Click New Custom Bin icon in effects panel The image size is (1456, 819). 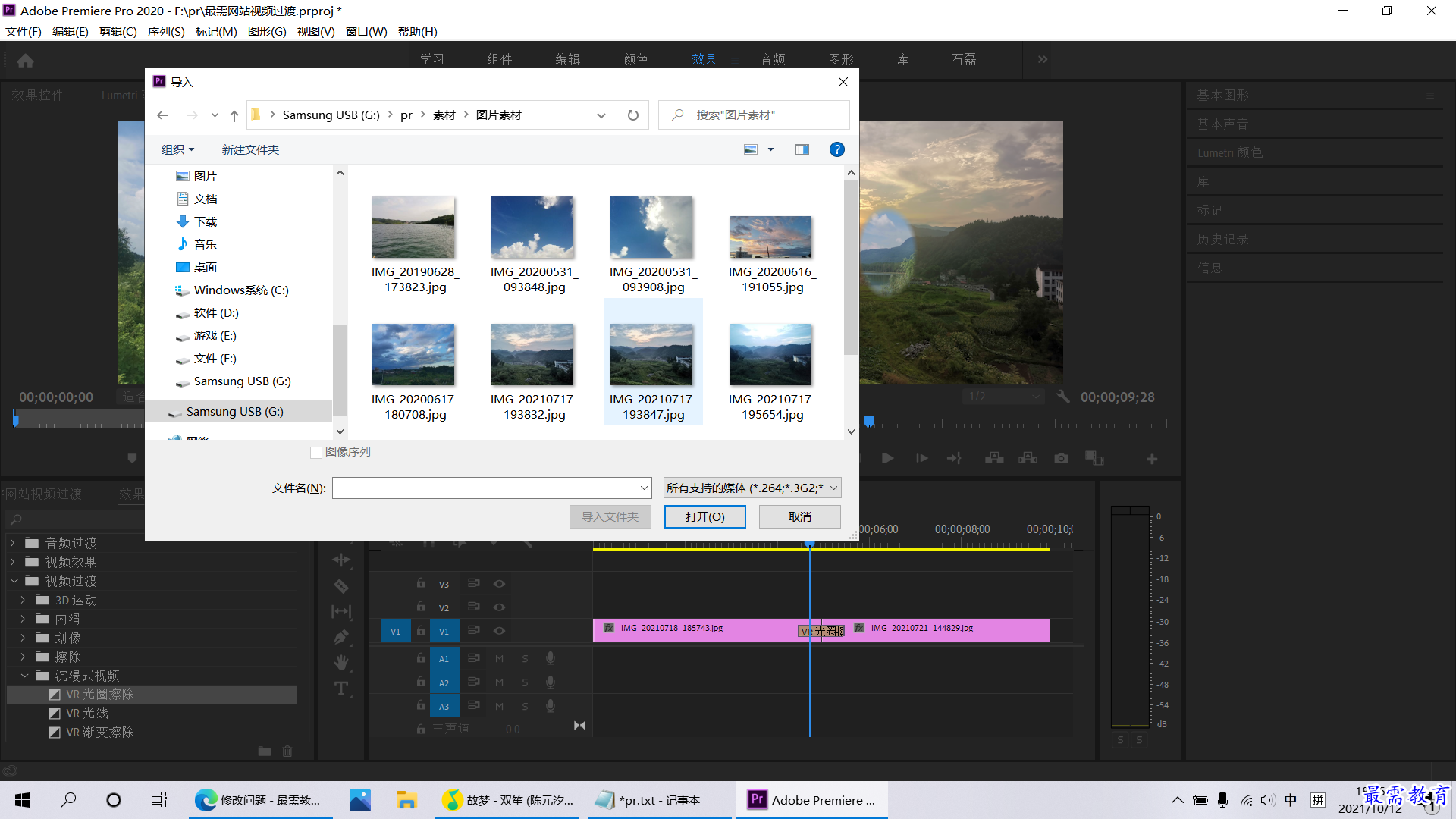pyautogui.click(x=264, y=752)
